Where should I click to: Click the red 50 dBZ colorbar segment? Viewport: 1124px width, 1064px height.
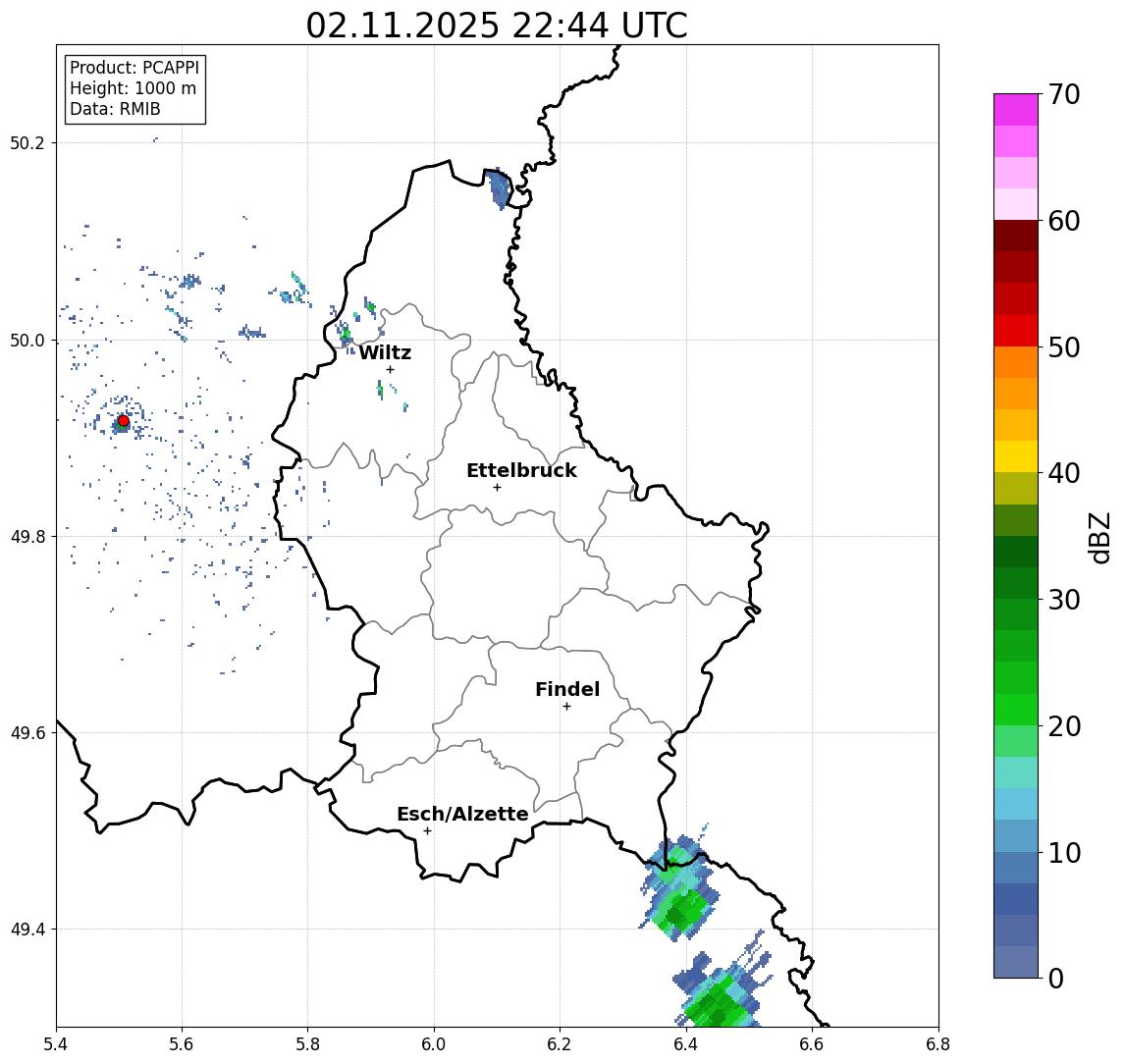coord(1016,331)
